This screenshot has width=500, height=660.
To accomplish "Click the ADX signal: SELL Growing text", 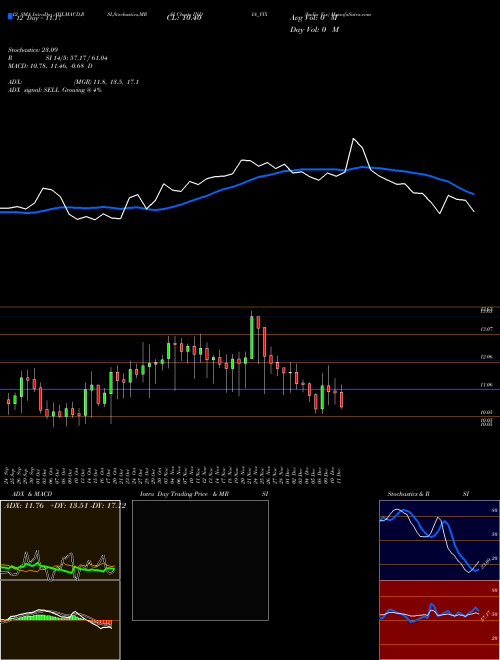I will (x=55, y=90).
